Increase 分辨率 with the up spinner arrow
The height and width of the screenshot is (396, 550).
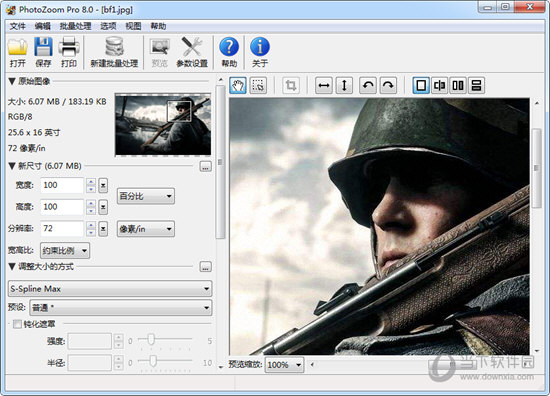(x=91, y=225)
